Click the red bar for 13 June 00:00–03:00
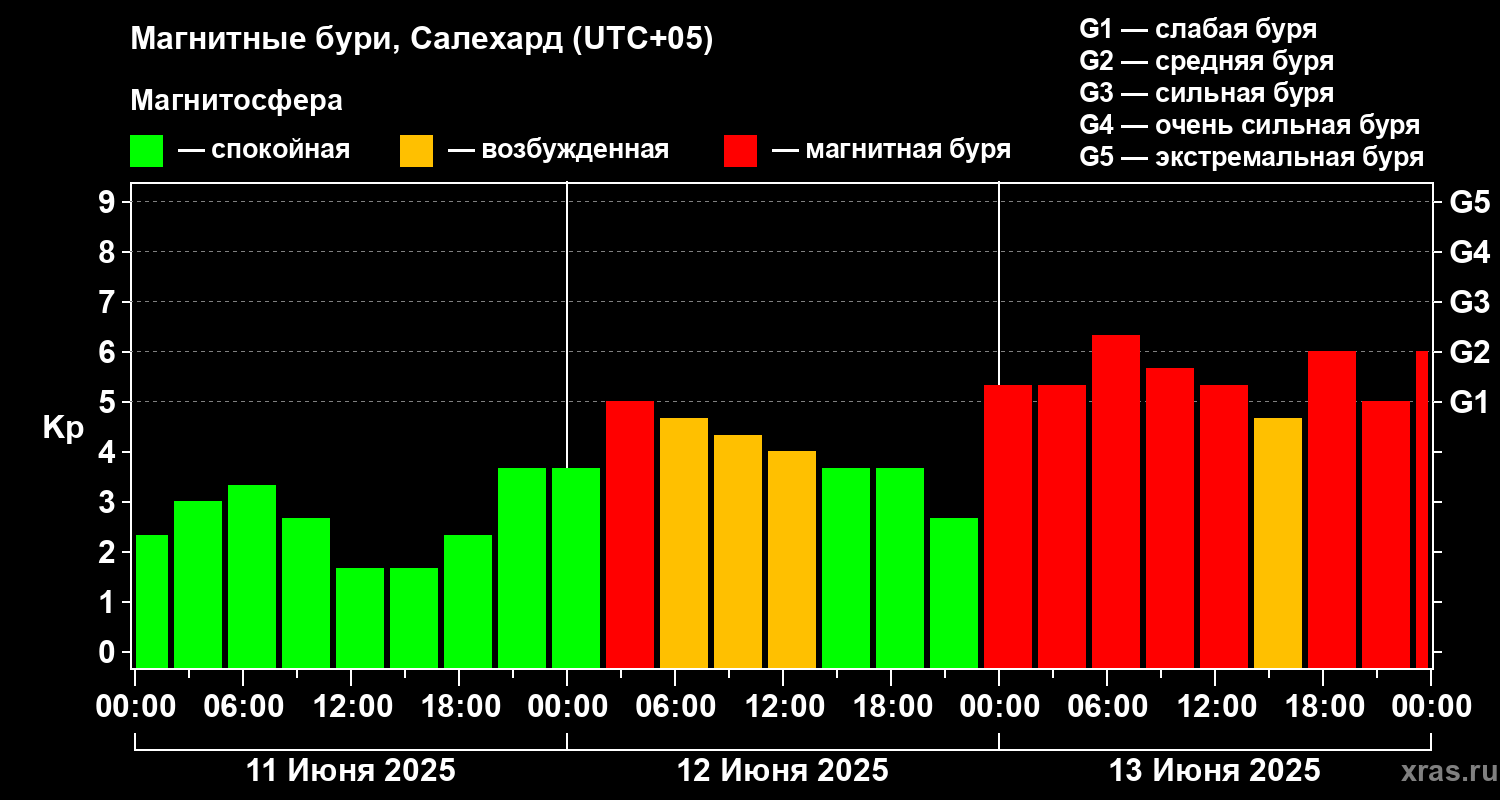This screenshot has height=800, width=1500. [1008, 526]
